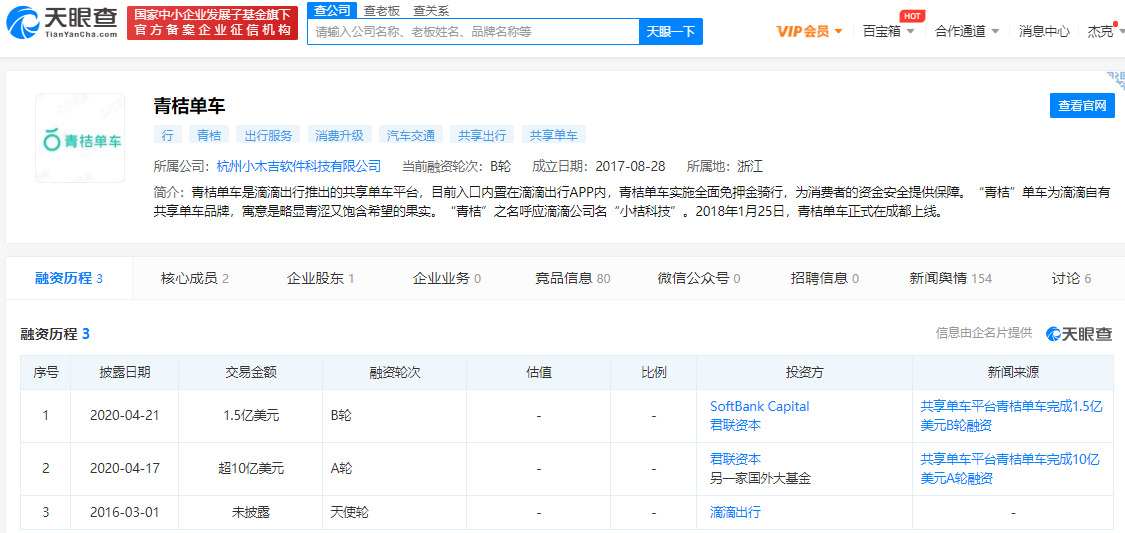Switch to the 竞品信息 tab
The width and height of the screenshot is (1125, 533).
[573, 278]
